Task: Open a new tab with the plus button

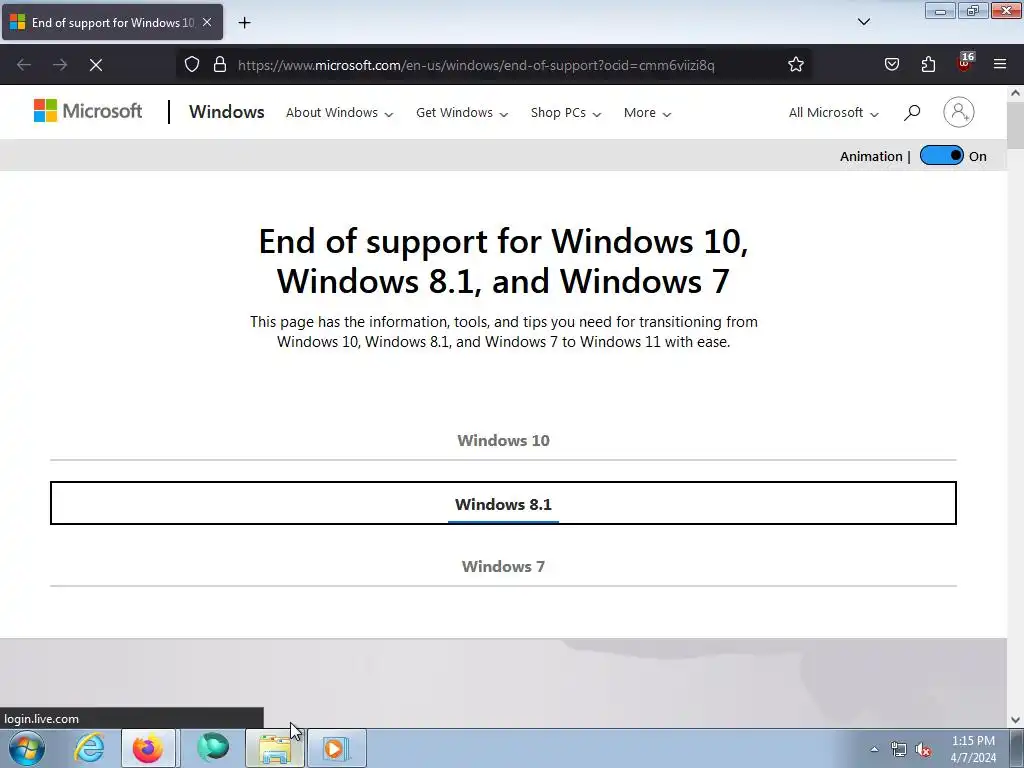Action: (244, 23)
